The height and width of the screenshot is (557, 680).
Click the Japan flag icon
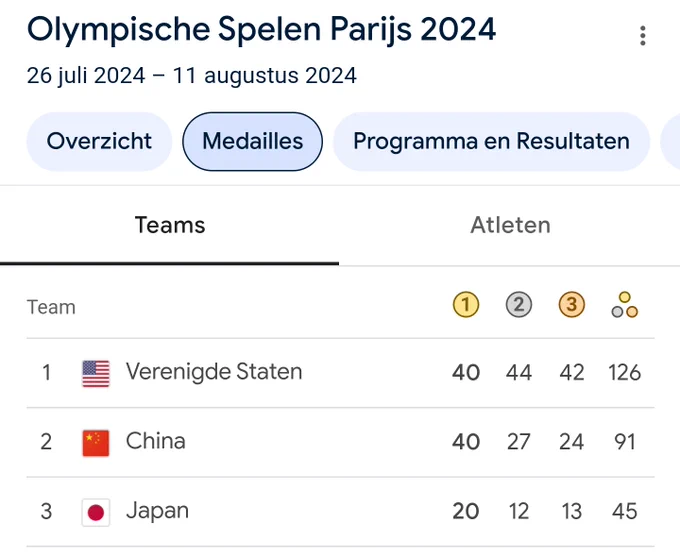(x=96, y=512)
